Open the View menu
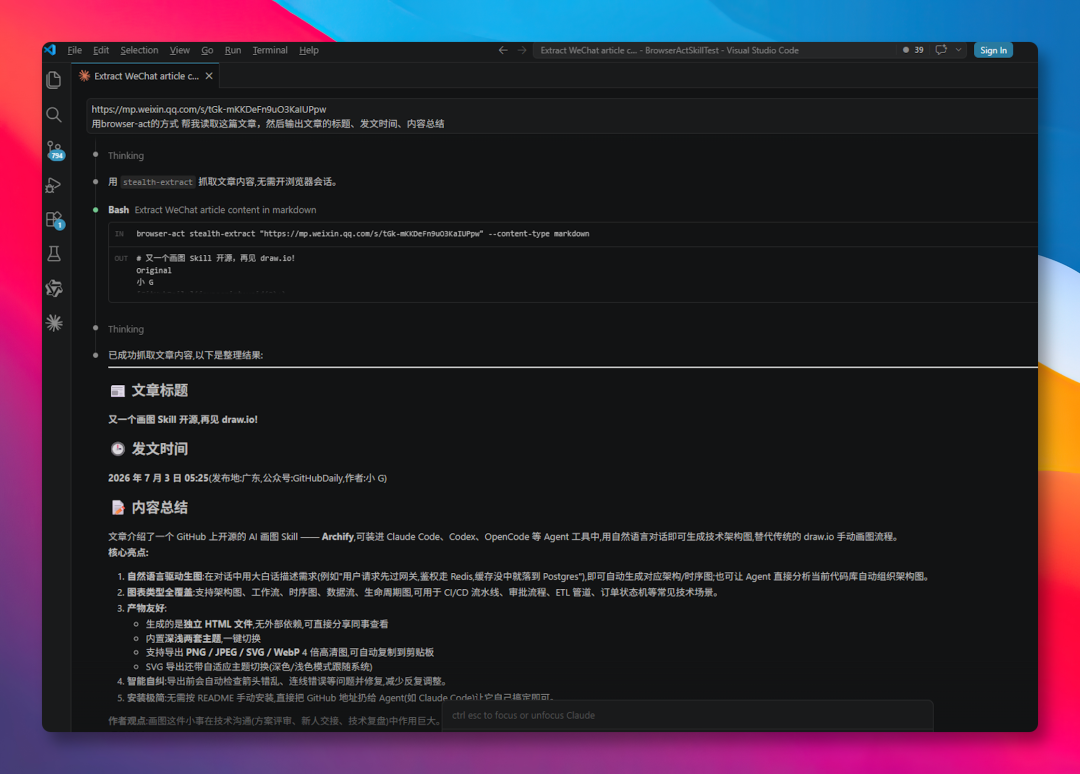This screenshot has height=774, width=1080. [x=180, y=50]
